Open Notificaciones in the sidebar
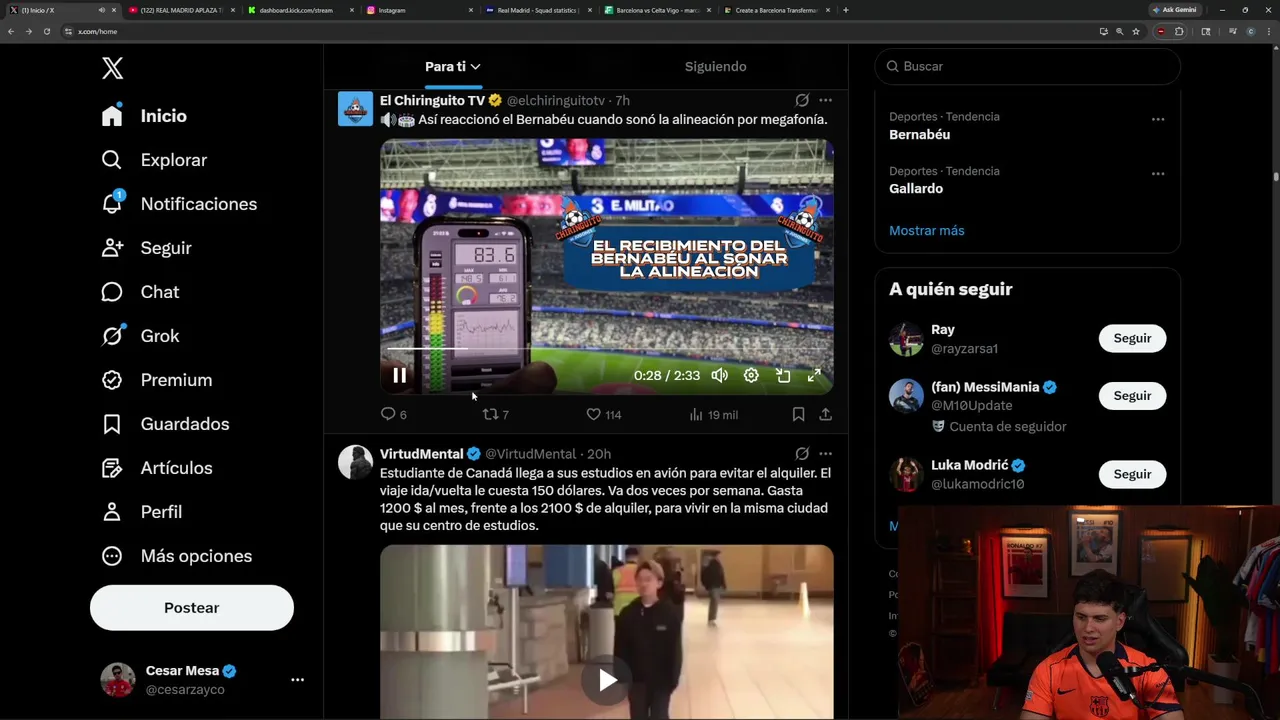Viewport: 1280px width, 720px height. coord(180,204)
